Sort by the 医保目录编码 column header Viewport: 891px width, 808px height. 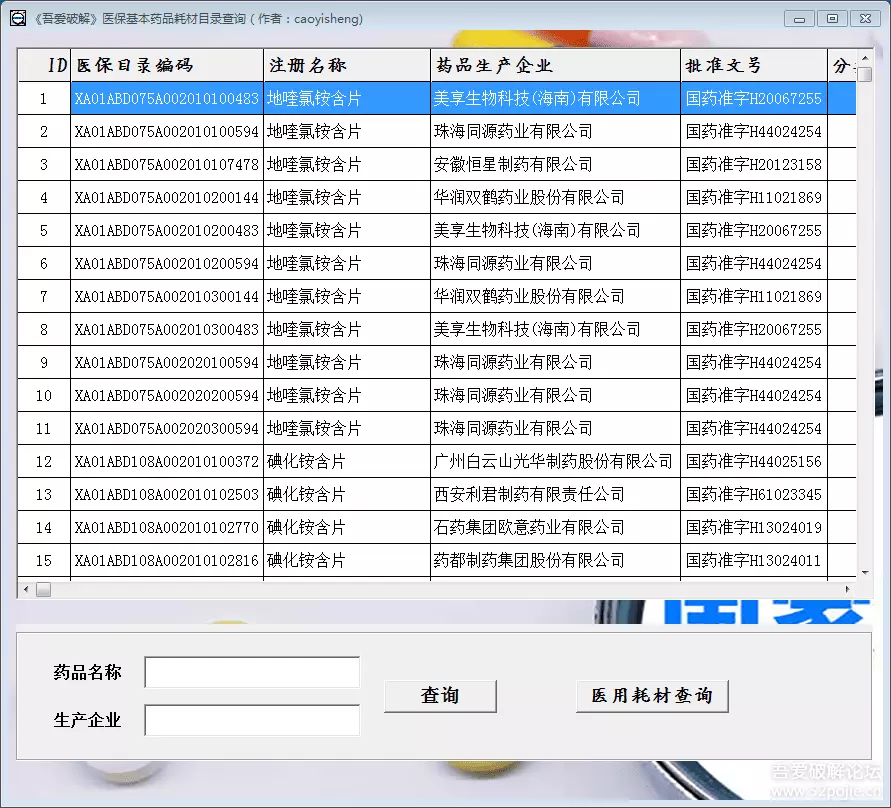click(166, 65)
